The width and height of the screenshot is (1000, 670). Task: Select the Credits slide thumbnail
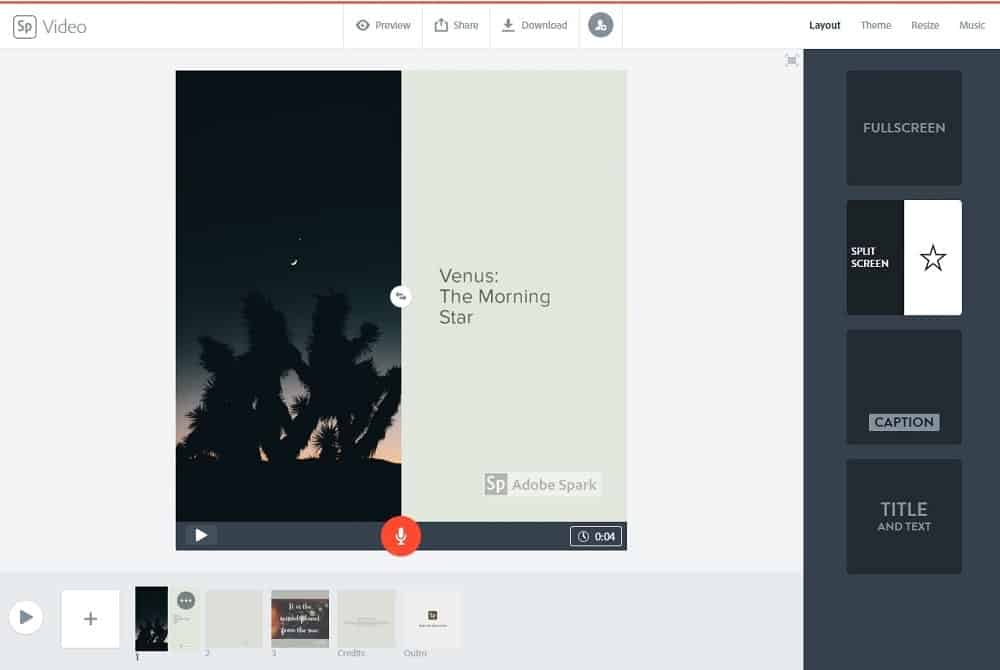click(366, 617)
